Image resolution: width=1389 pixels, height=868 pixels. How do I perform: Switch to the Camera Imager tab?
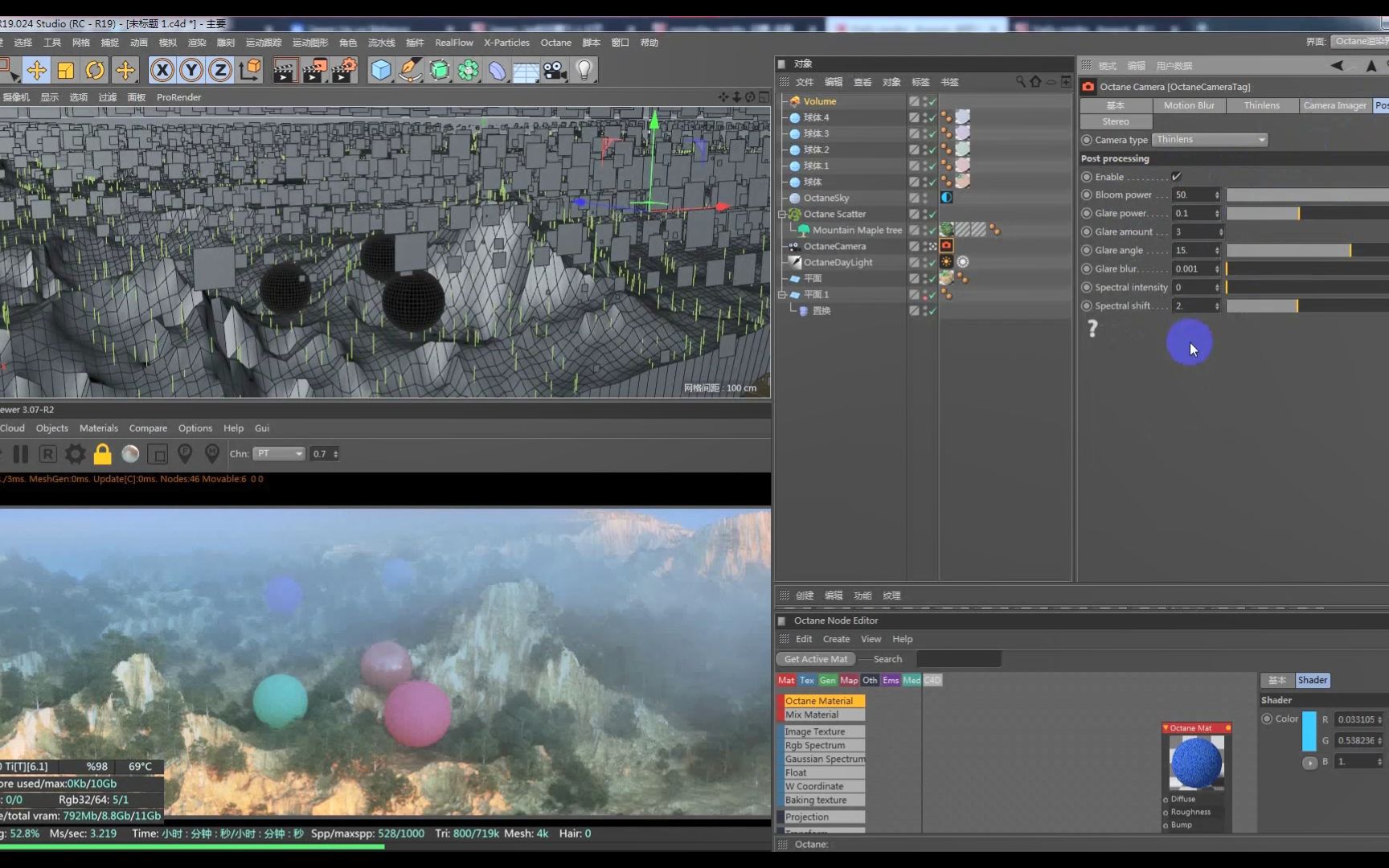pos(1334,105)
